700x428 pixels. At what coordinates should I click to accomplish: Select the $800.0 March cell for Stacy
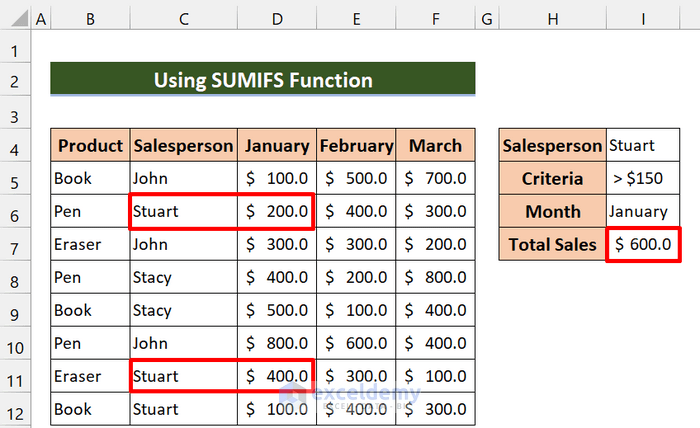435,277
